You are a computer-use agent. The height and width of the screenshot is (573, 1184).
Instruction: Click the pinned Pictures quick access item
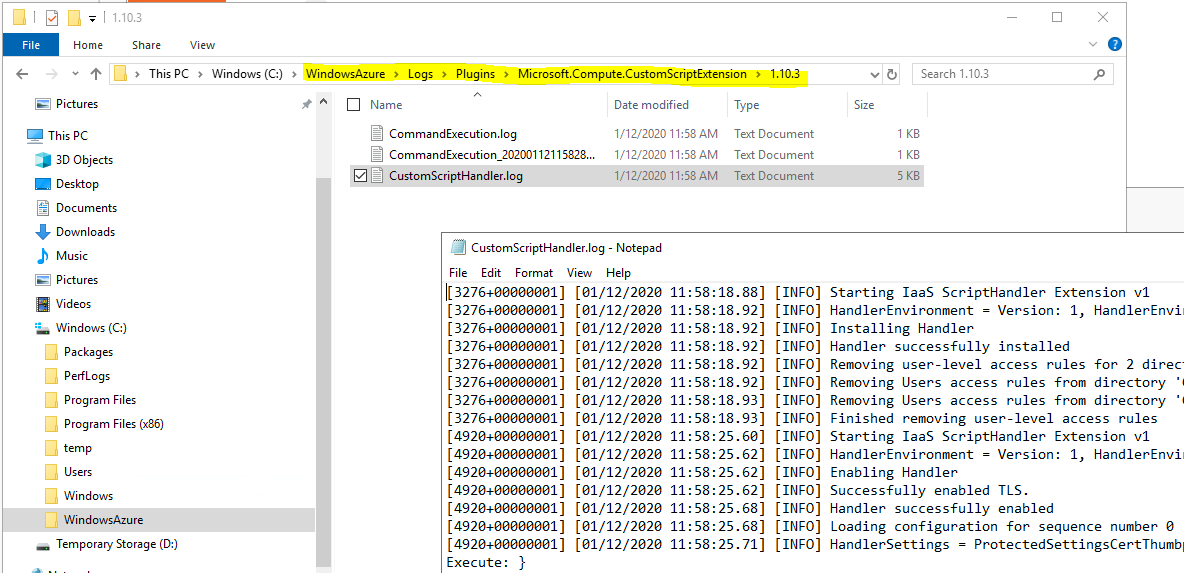(76, 104)
